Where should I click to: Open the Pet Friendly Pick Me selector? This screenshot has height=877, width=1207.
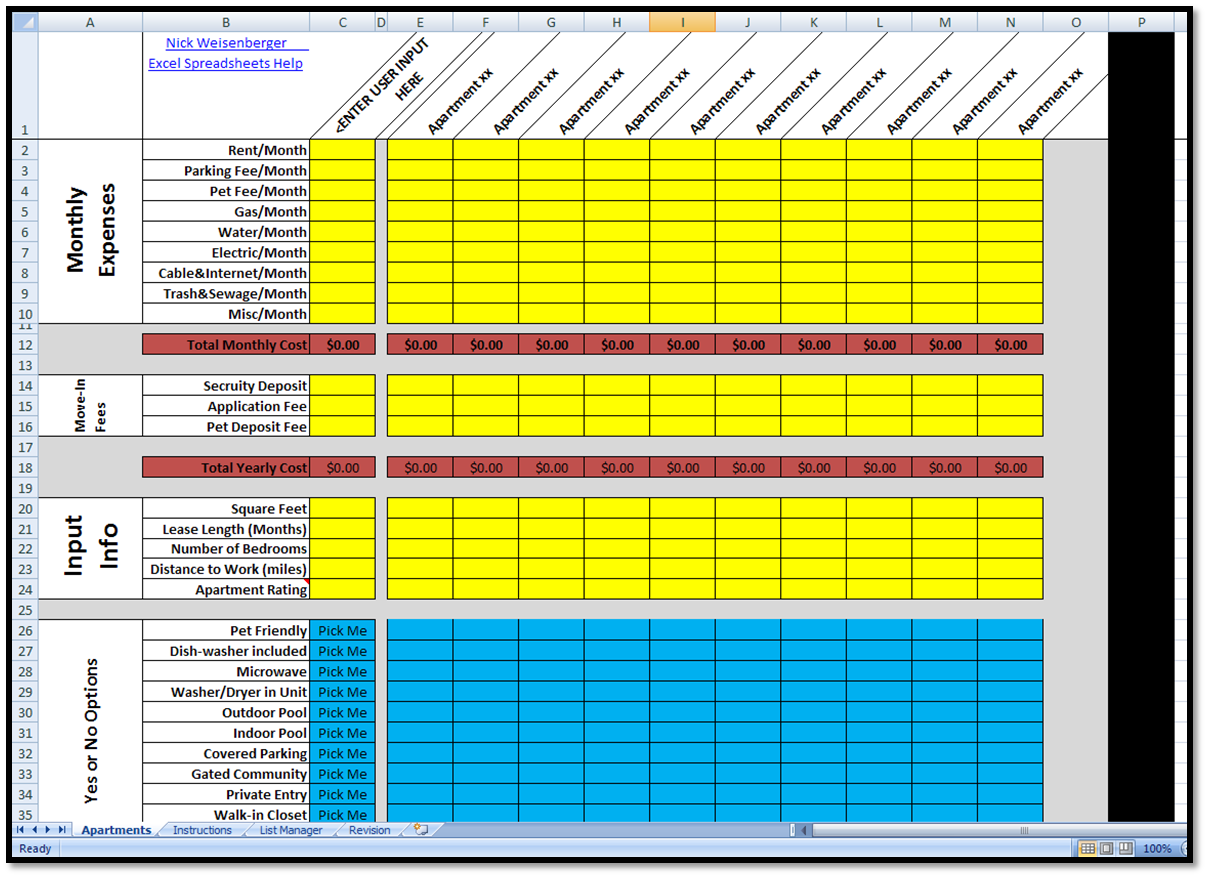(342, 630)
